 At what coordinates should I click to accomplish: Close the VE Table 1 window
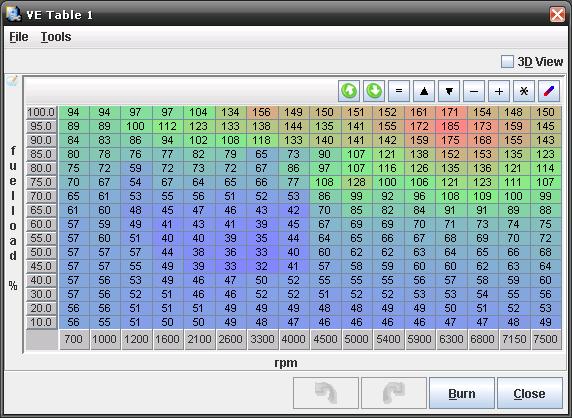pos(557,15)
